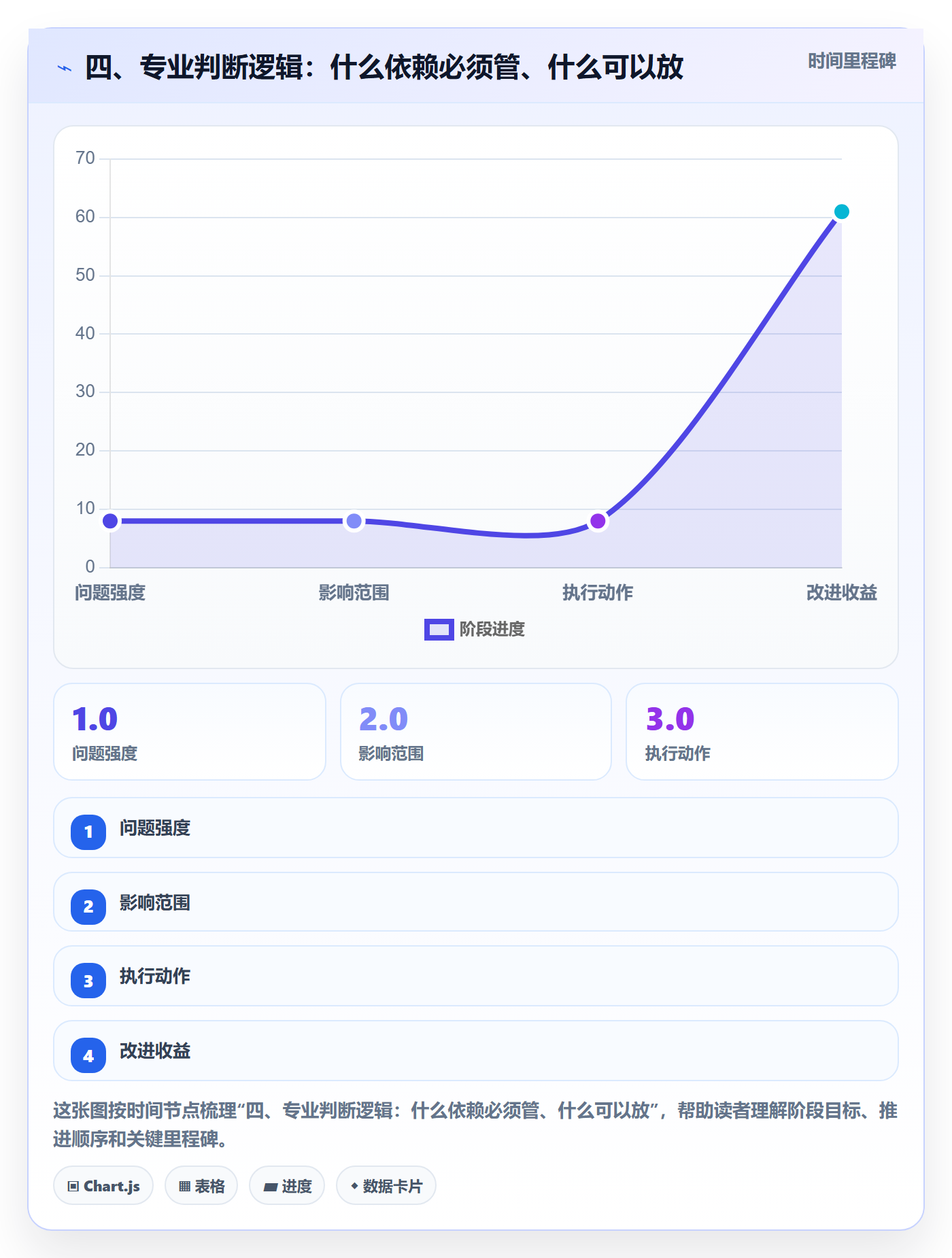
Task: Select the 1.0 问题强度 data card
Action: 190,732
